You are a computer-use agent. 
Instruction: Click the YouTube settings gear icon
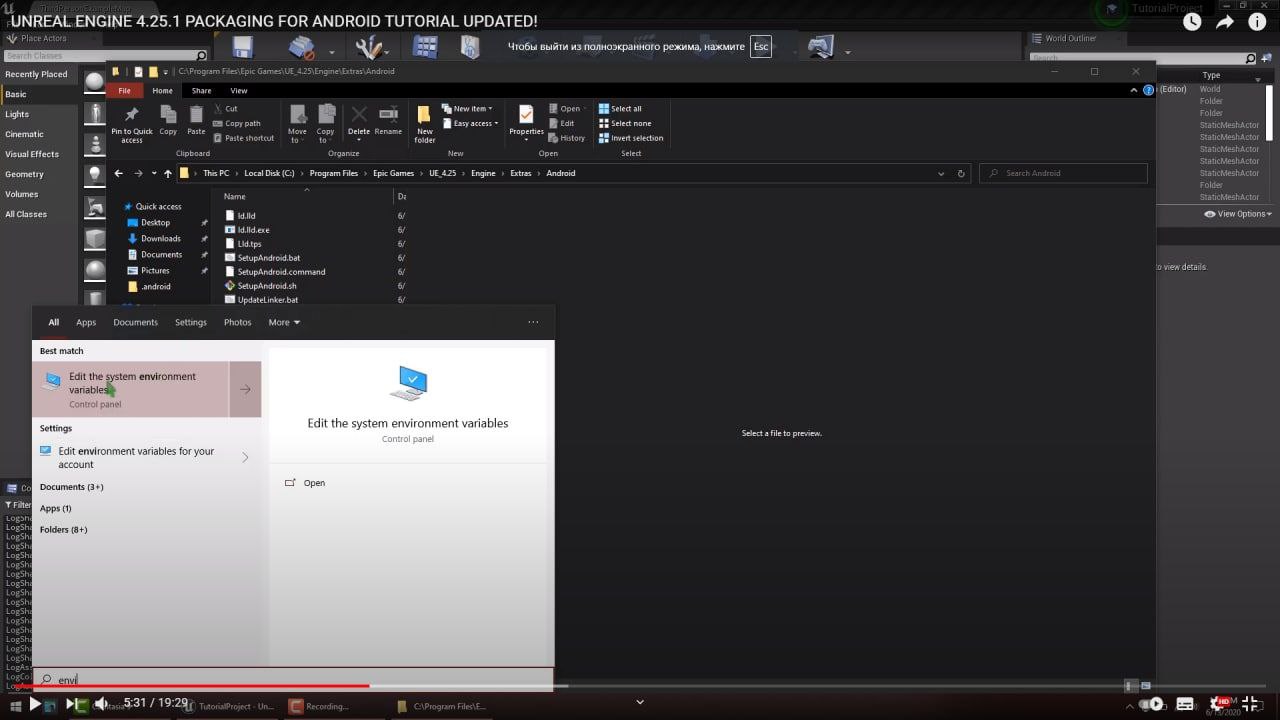tap(1221, 704)
